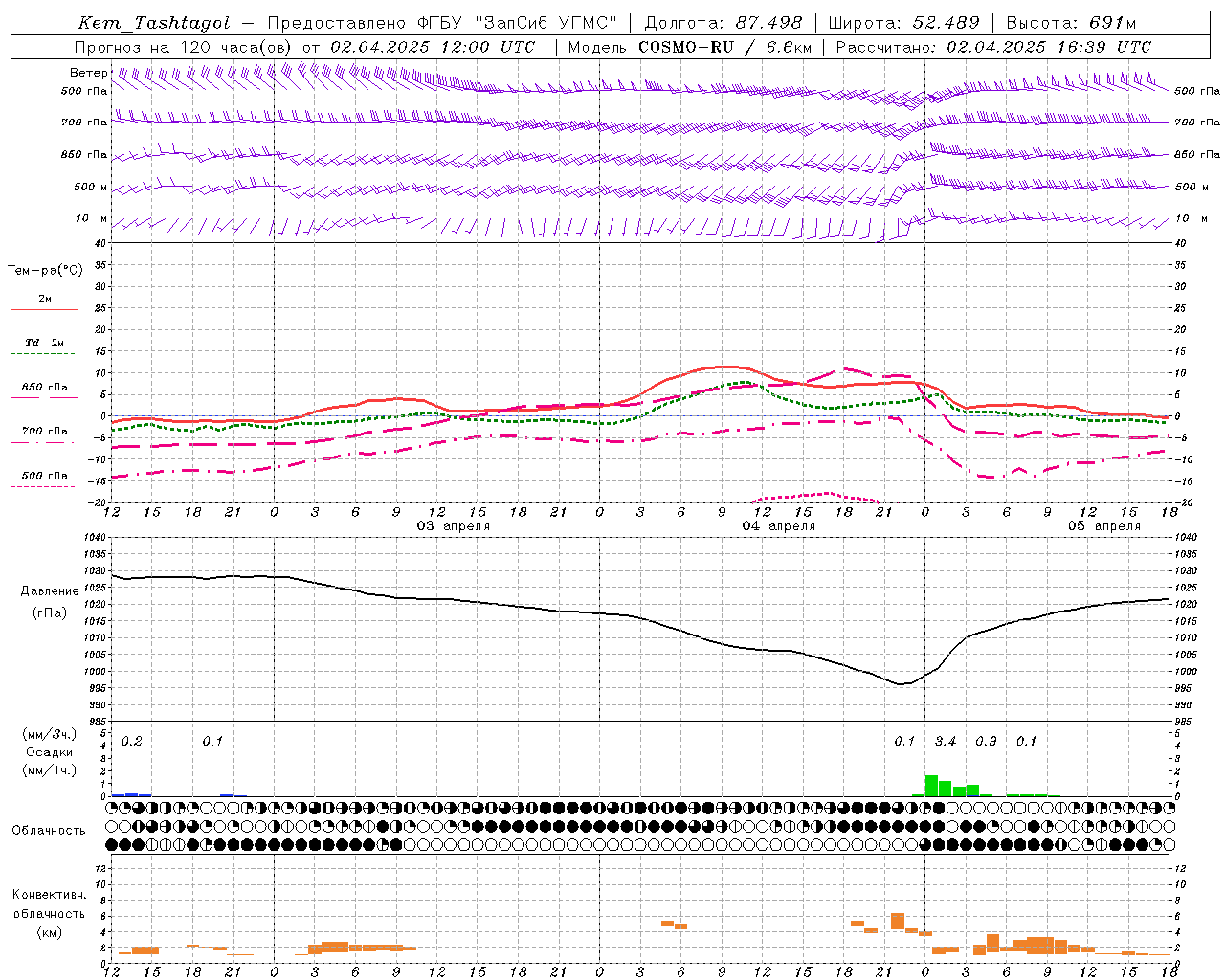This screenshot has height=980, width=1225.
Task: Click the Td 2м dew point legend entry
Action: (x=45, y=343)
